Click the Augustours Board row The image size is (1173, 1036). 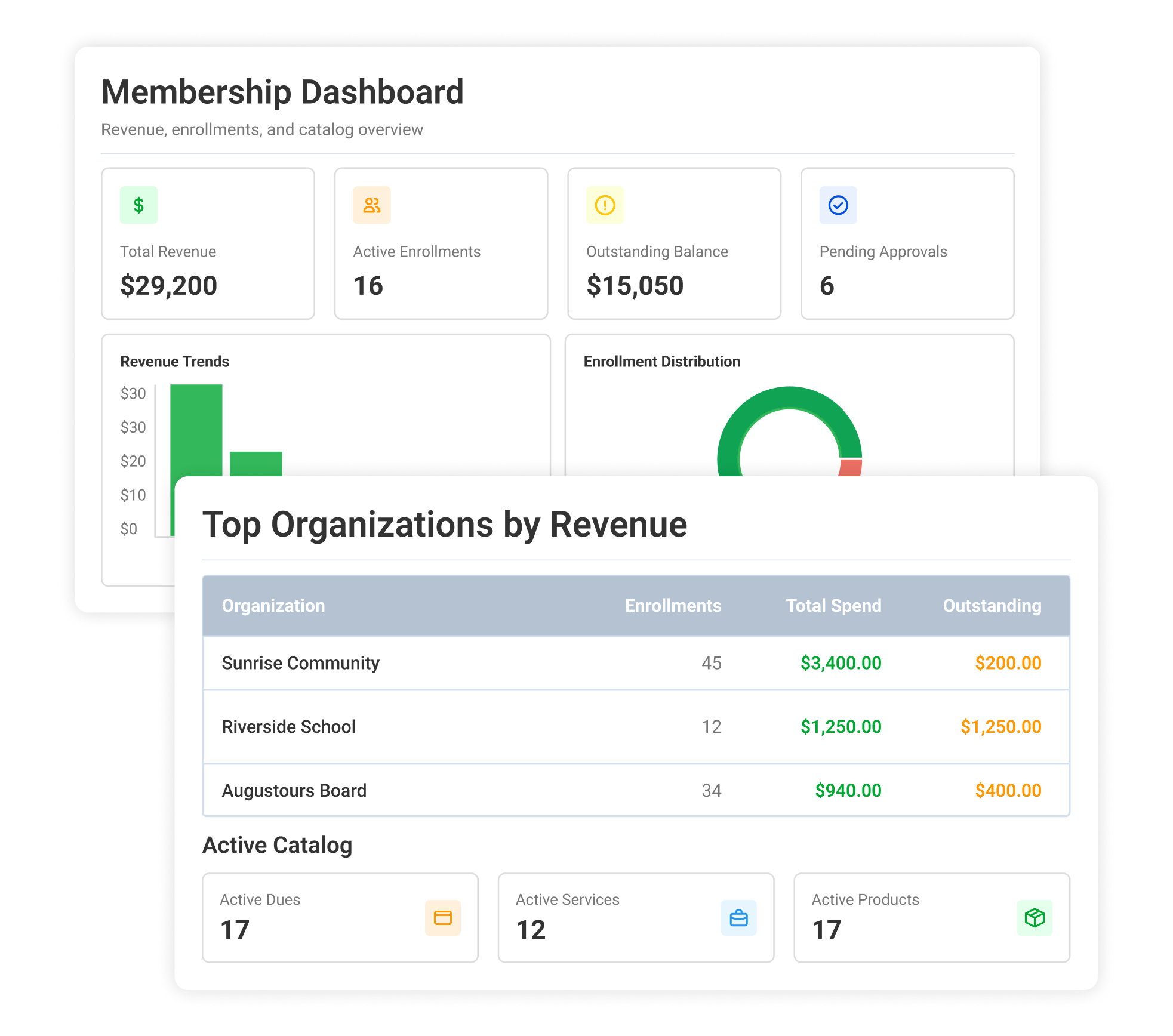pyautogui.click(x=294, y=790)
